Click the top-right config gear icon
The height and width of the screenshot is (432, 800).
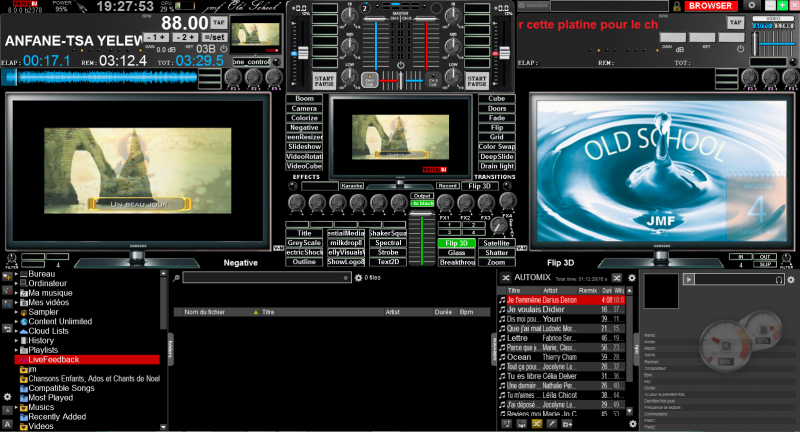pos(752,5)
